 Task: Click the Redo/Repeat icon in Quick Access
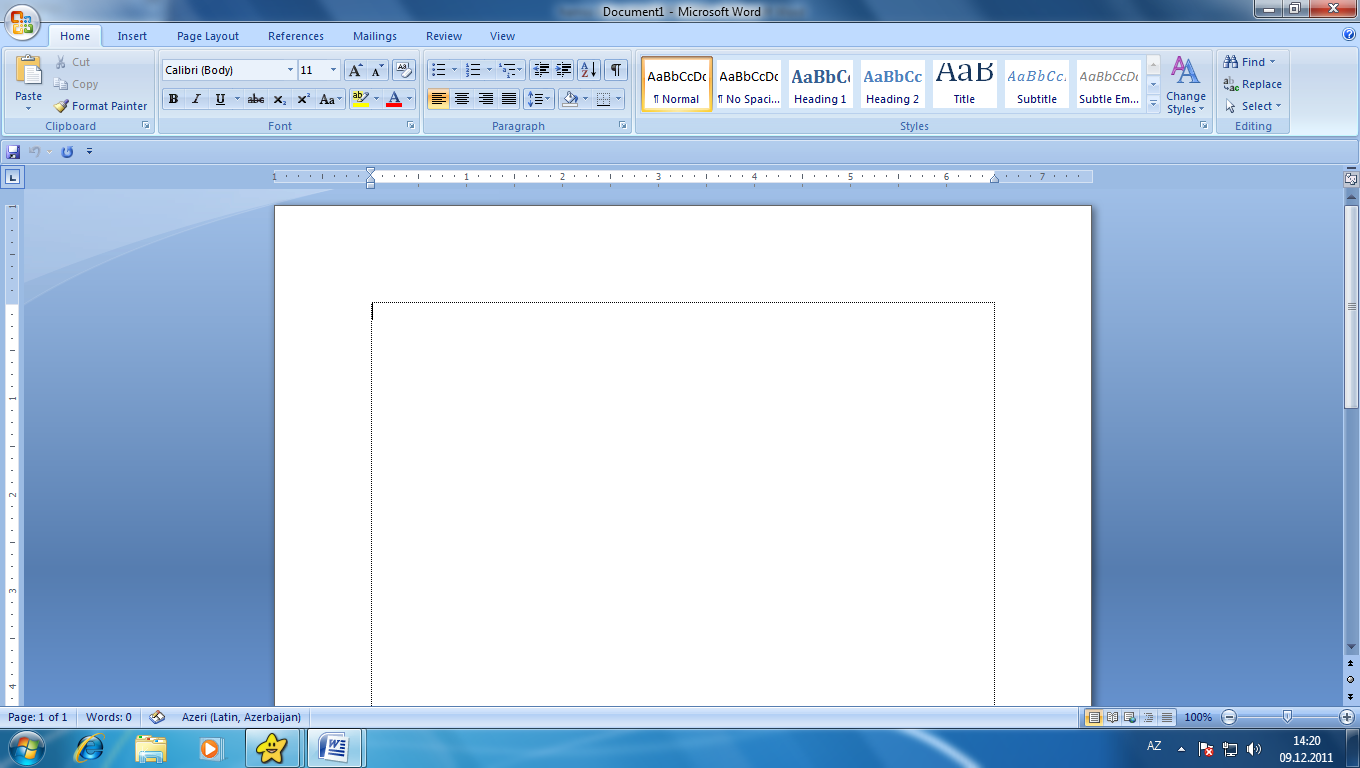pyautogui.click(x=67, y=152)
